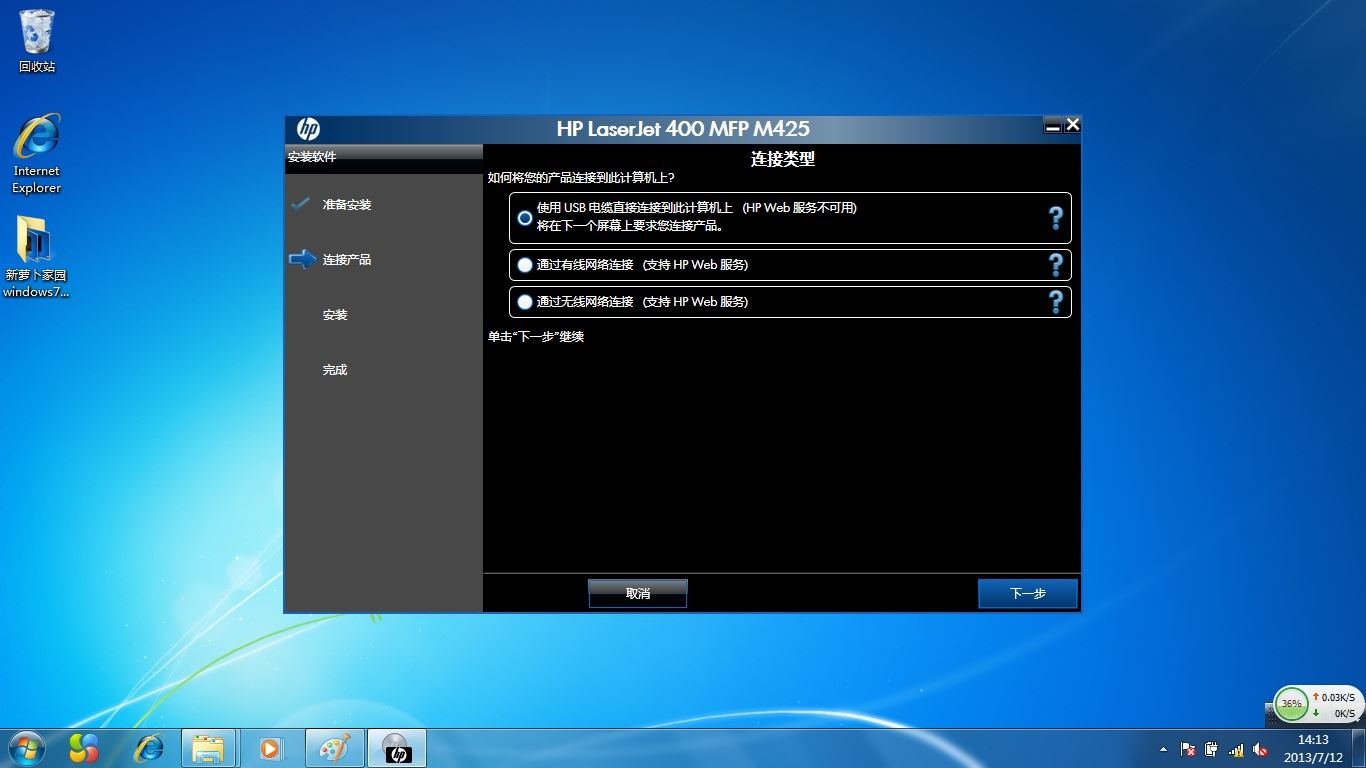Click the 连接类型 heading

(783, 158)
